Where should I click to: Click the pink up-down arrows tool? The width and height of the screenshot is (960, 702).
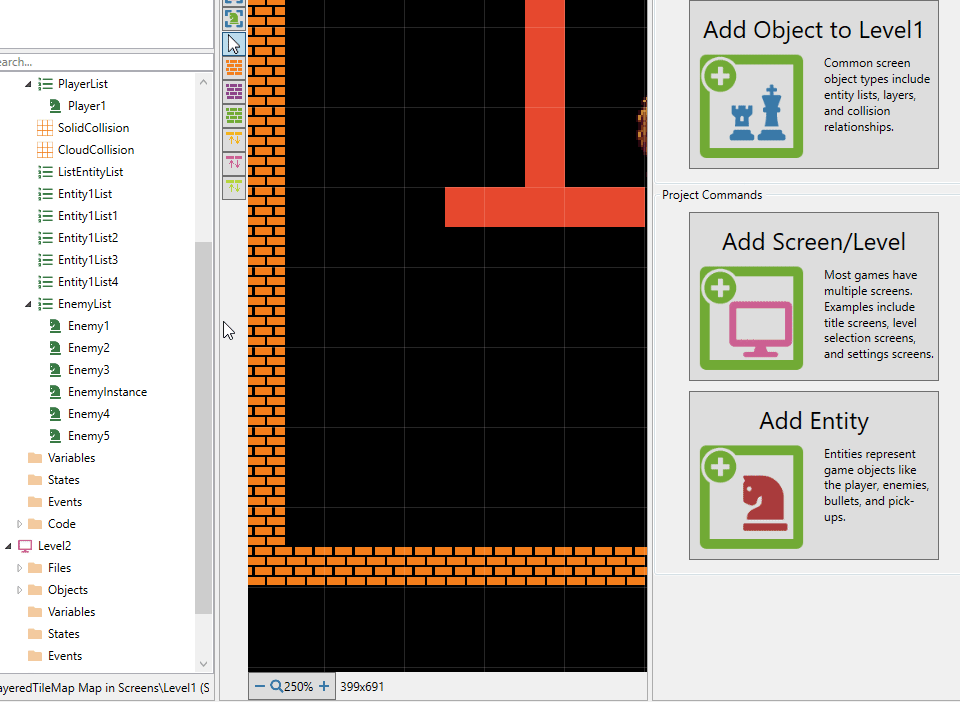click(234, 163)
